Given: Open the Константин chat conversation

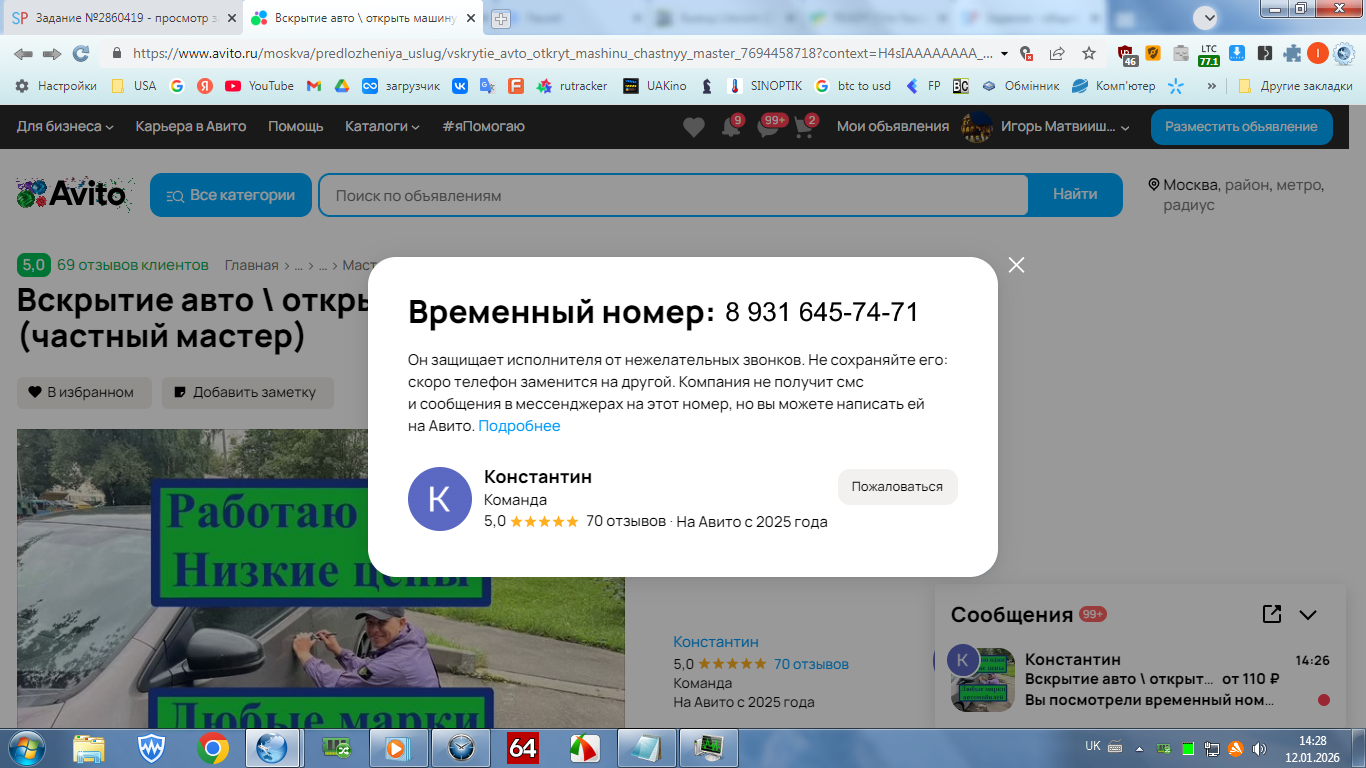Looking at the screenshot, I should pyautogui.click(x=1140, y=679).
